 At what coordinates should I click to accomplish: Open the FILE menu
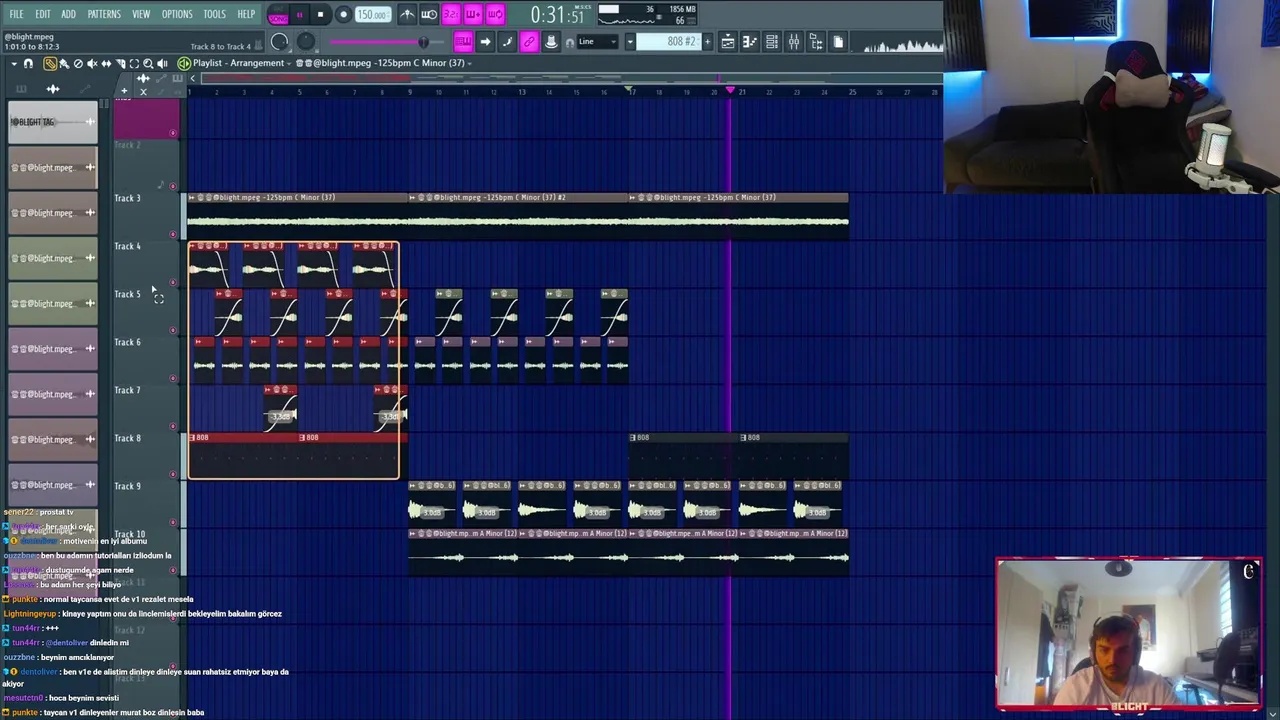[16, 14]
